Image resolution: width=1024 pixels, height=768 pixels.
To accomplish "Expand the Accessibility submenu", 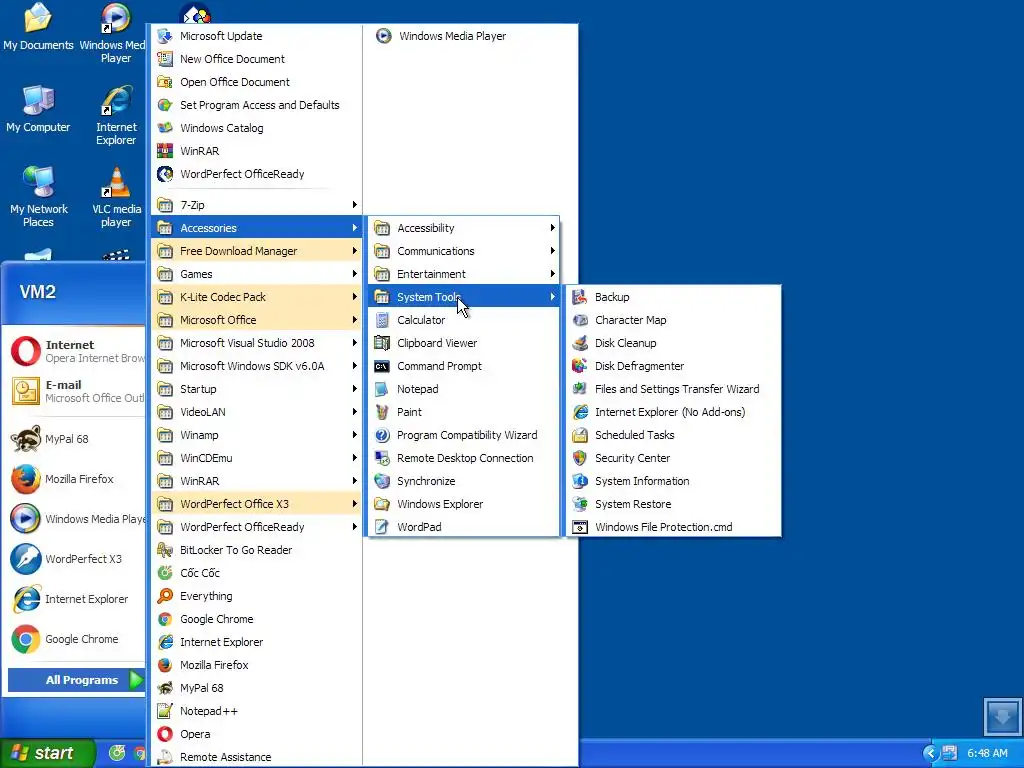I will (464, 228).
